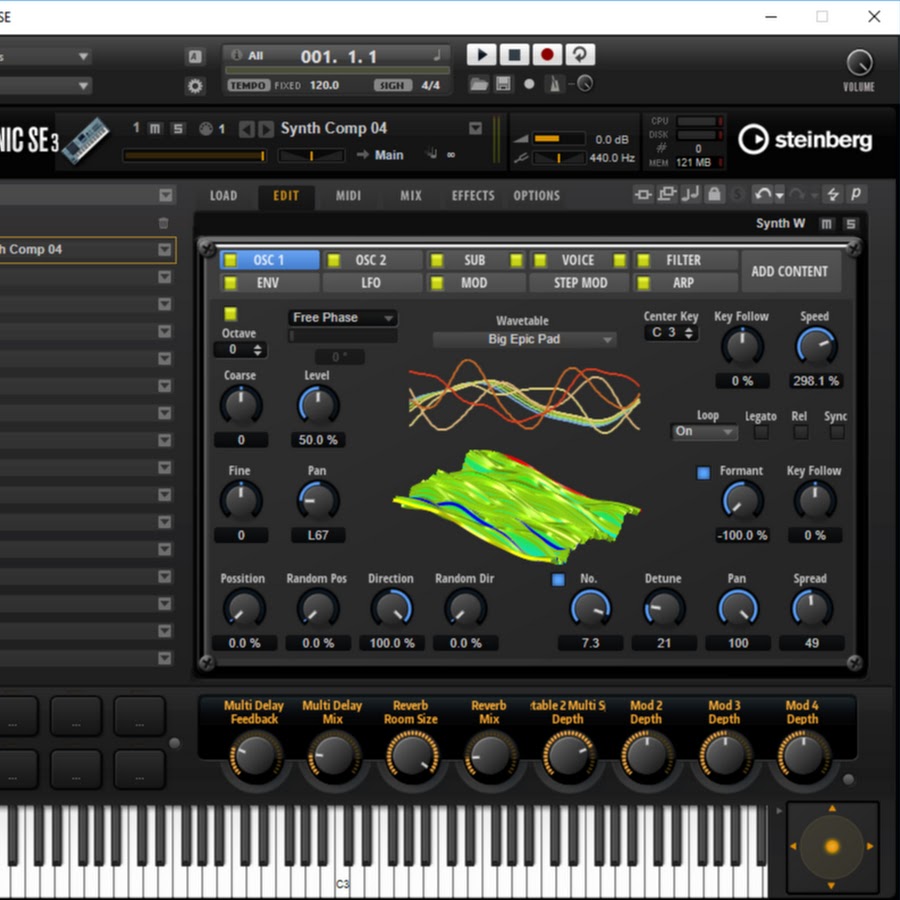
Task: Mute the slot with the m button
Action: pyautogui.click(x=155, y=129)
